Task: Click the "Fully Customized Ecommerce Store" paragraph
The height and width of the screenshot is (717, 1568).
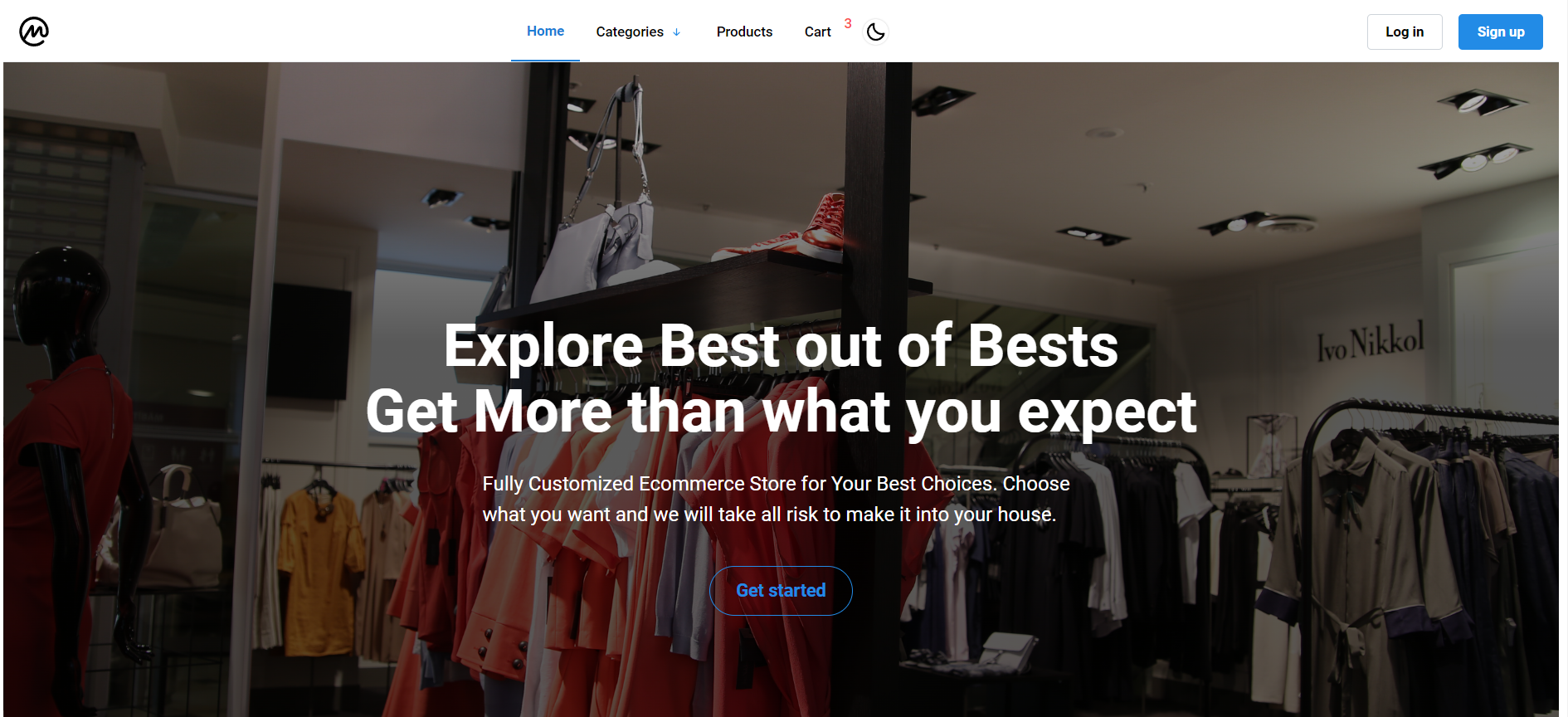Action: 777,499
